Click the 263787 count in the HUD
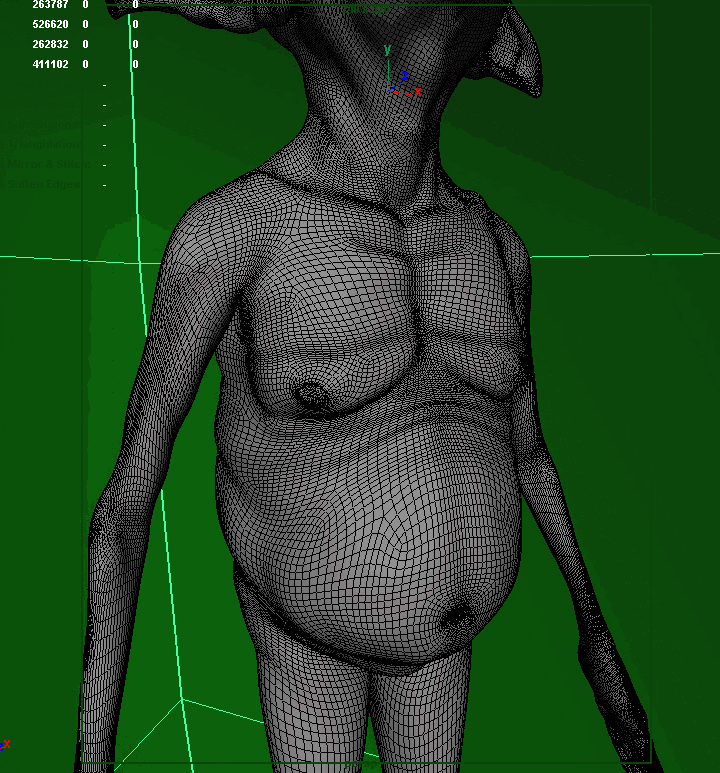 (x=50, y=5)
